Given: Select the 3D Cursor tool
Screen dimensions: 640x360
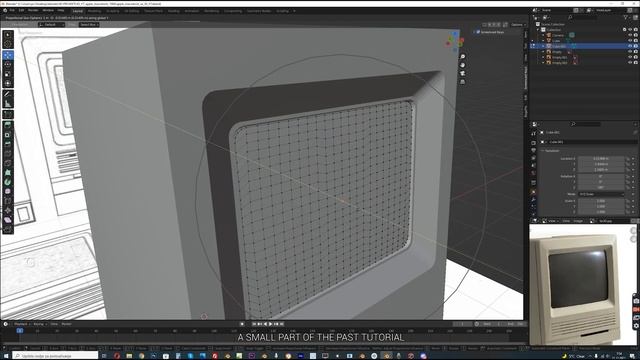Looking at the screenshot, I should click(8, 44).
